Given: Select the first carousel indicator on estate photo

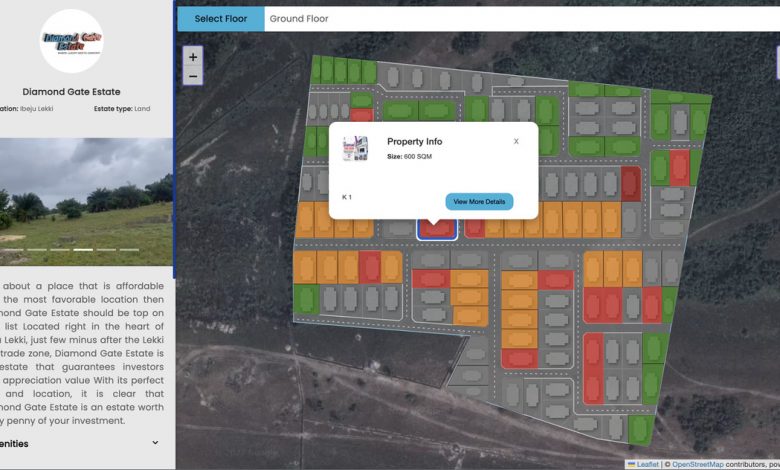Looking at the screenshot, I should pos(13,249).
